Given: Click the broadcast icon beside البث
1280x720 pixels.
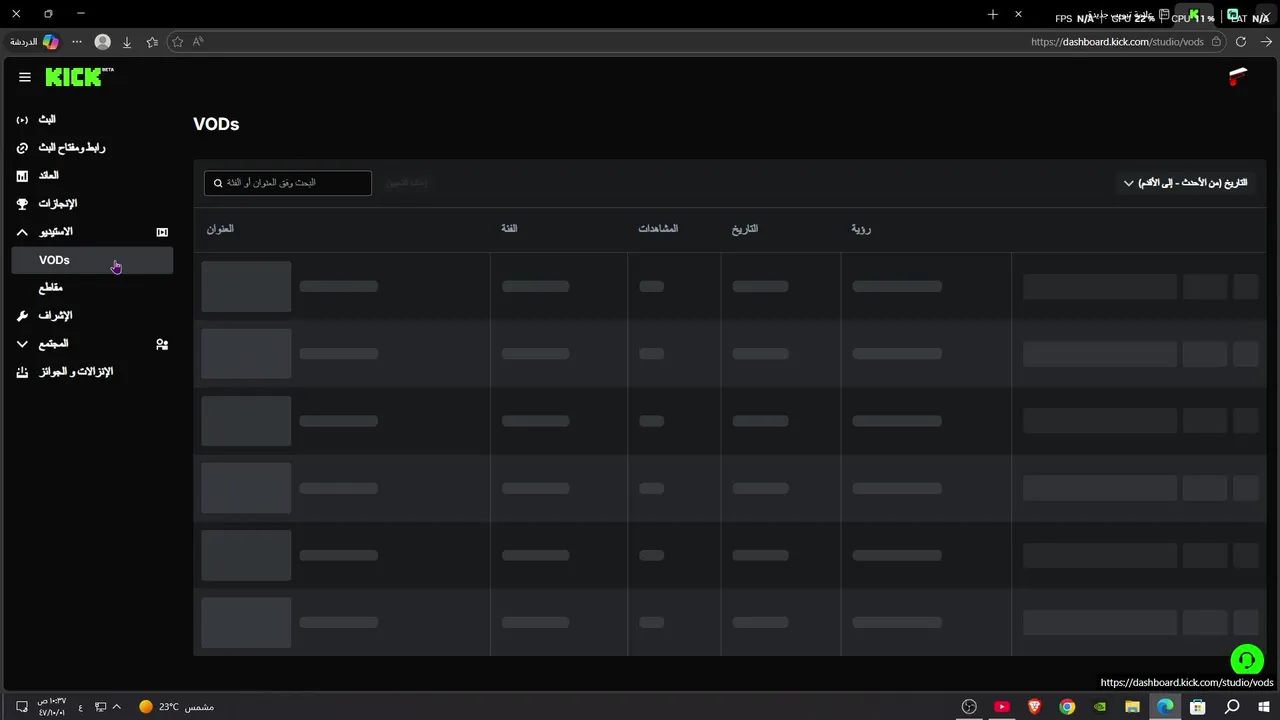Looking at the screenshot, I should 22,120.
